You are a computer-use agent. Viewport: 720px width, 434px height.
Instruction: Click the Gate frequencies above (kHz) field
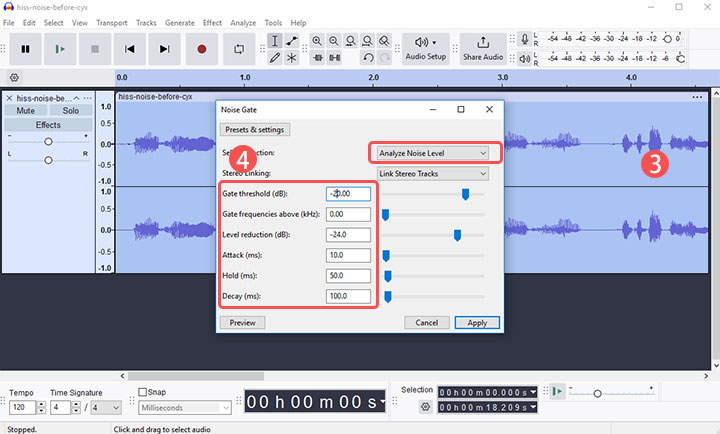pos(348,214)
